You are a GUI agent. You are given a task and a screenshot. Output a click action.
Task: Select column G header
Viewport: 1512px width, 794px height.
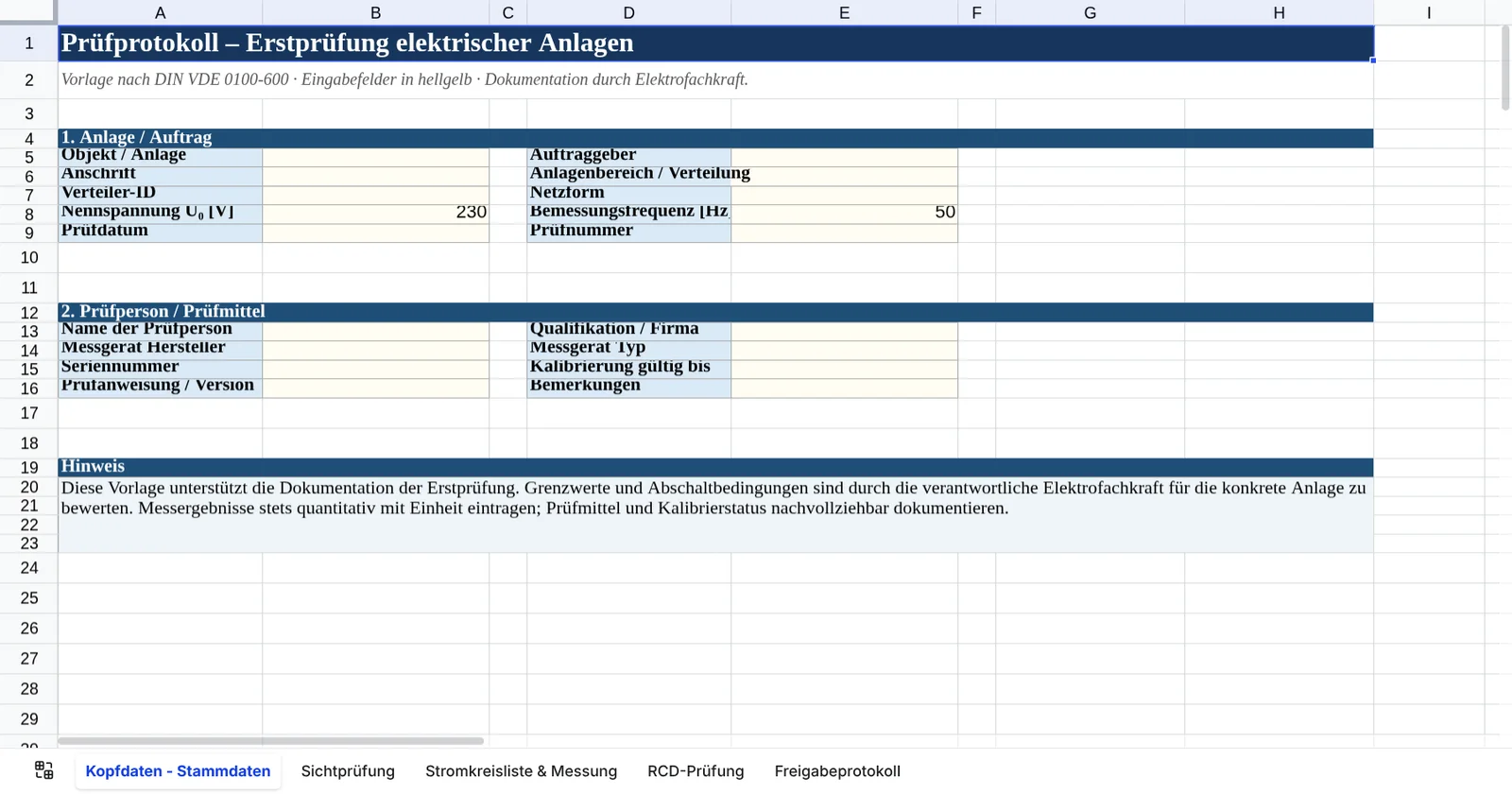1090,12
